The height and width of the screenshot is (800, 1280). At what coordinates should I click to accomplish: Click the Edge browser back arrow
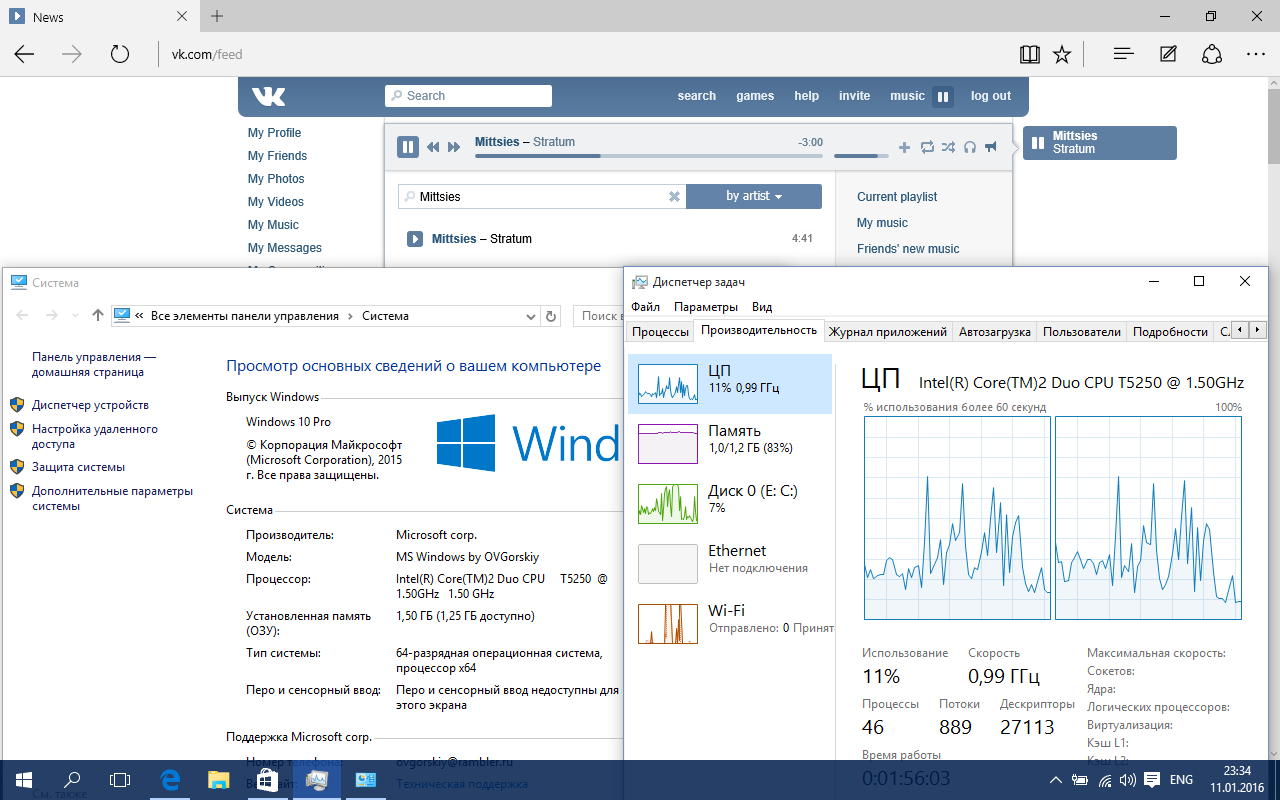click(24, 54)
